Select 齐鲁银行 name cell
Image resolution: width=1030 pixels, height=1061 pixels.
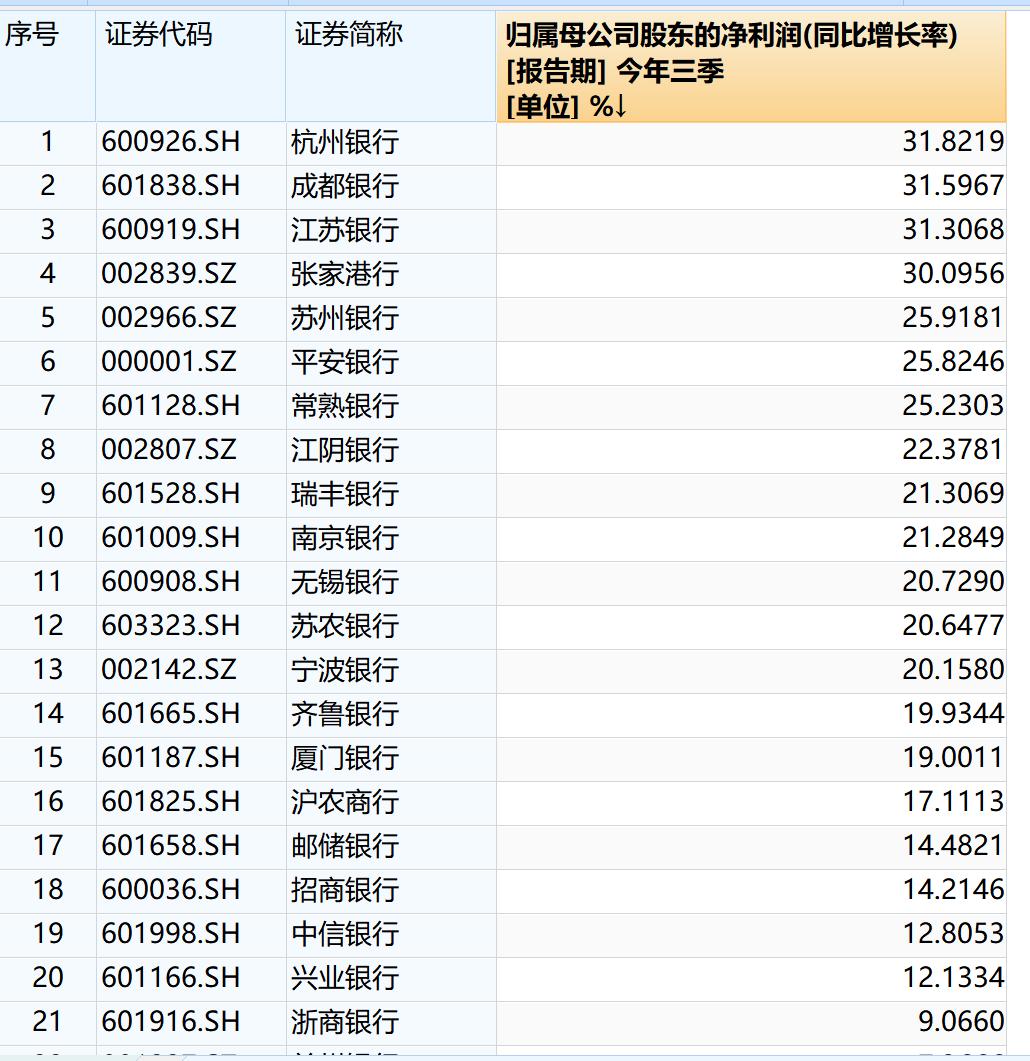[391, 715]
